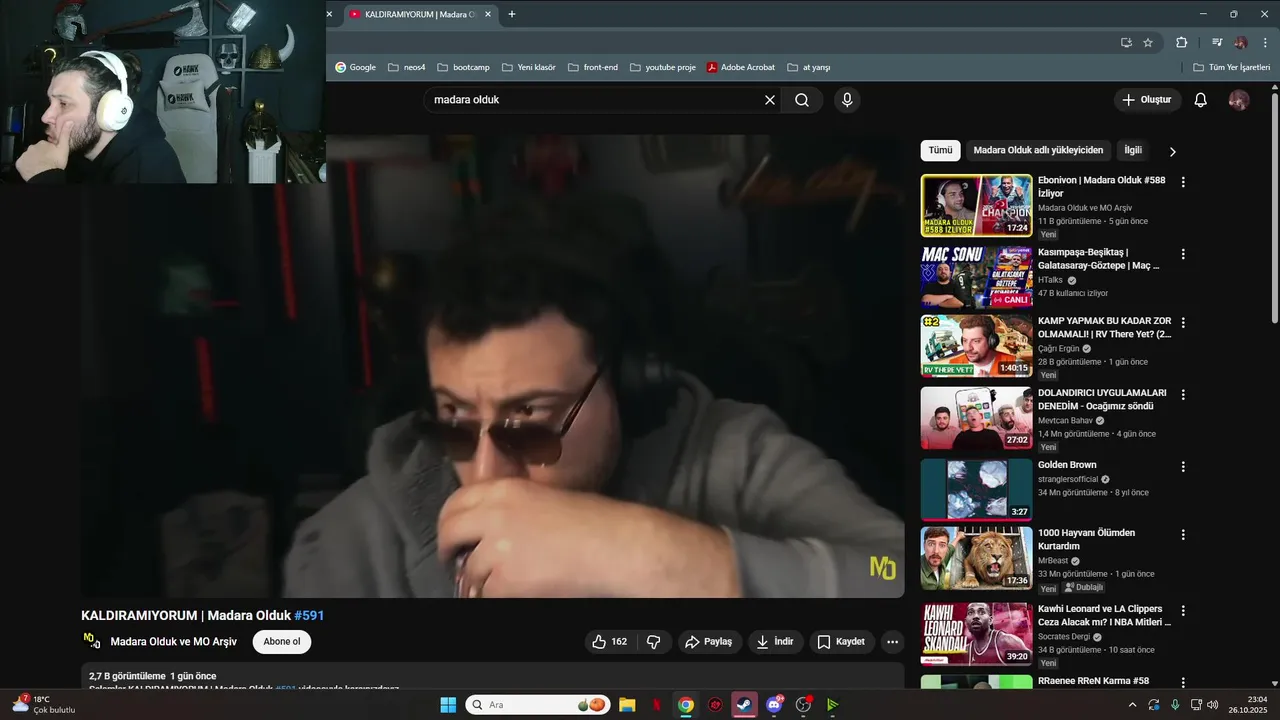This screenshot has height=720, width=1280.
Task: Click the YouTube search magnifier button
Action: 802,100
